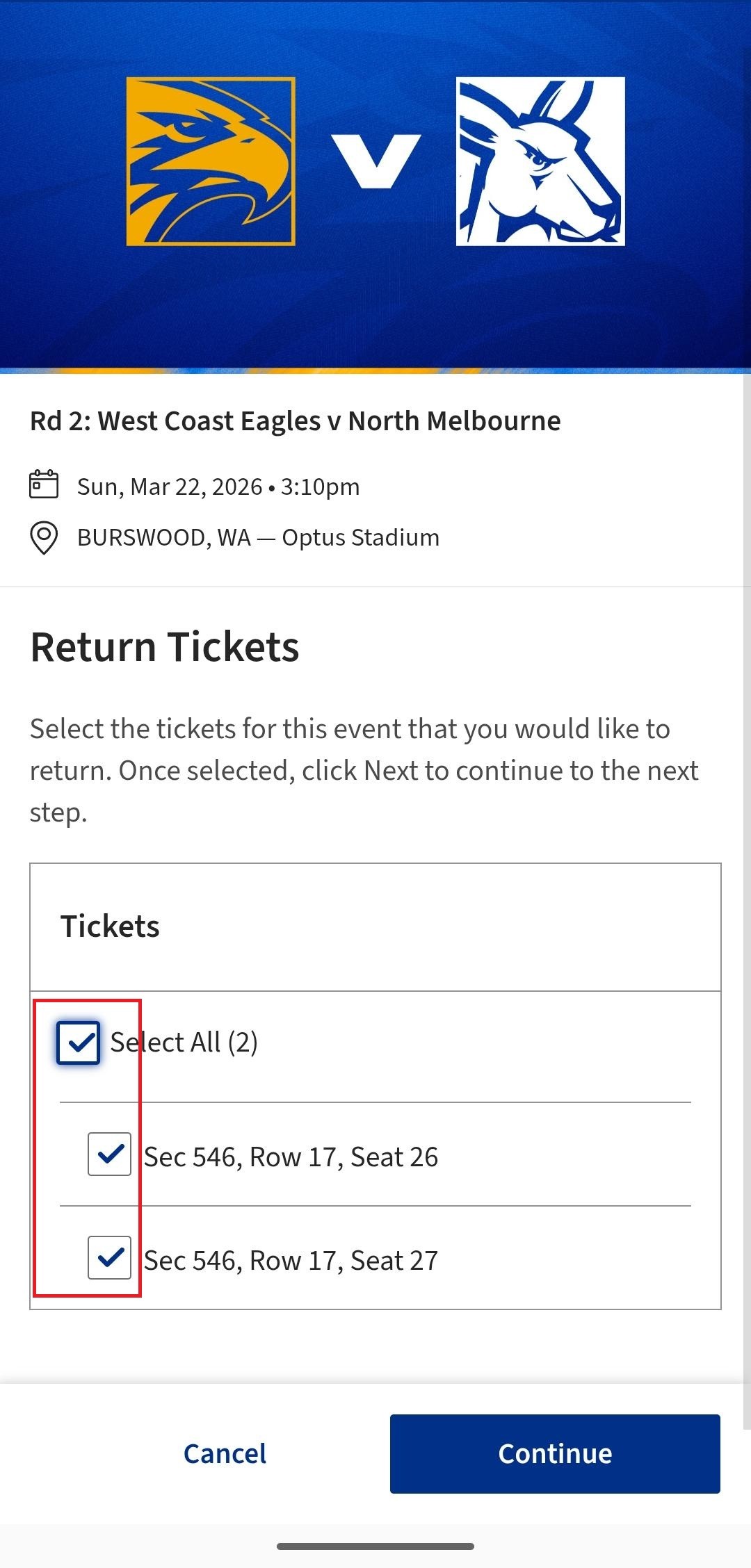
Task: Tap the West Coast Eagles logo
Action: pyautogui.click(x=211, y=161)
